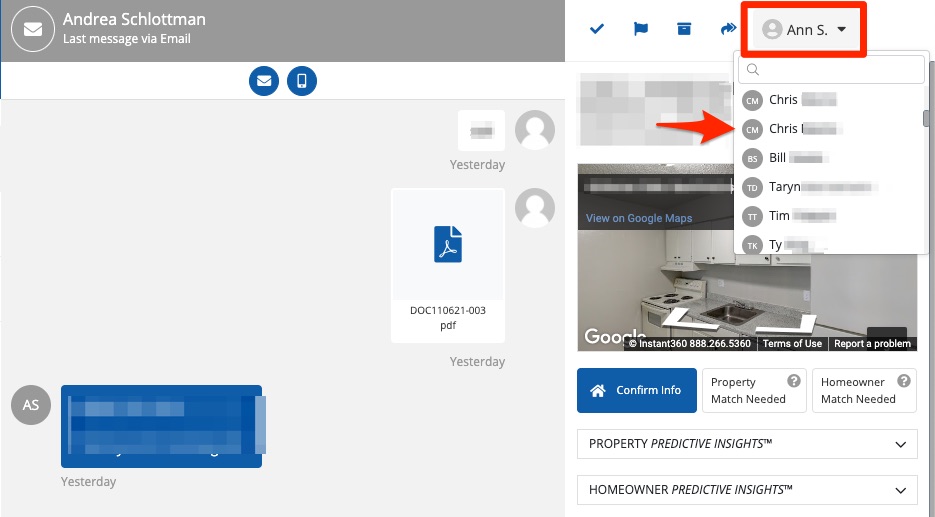Open the DOC110621-003 PDF attachment
Viewport: 935px width, 517px height.
pyautogui.click(x=447, y=265)
